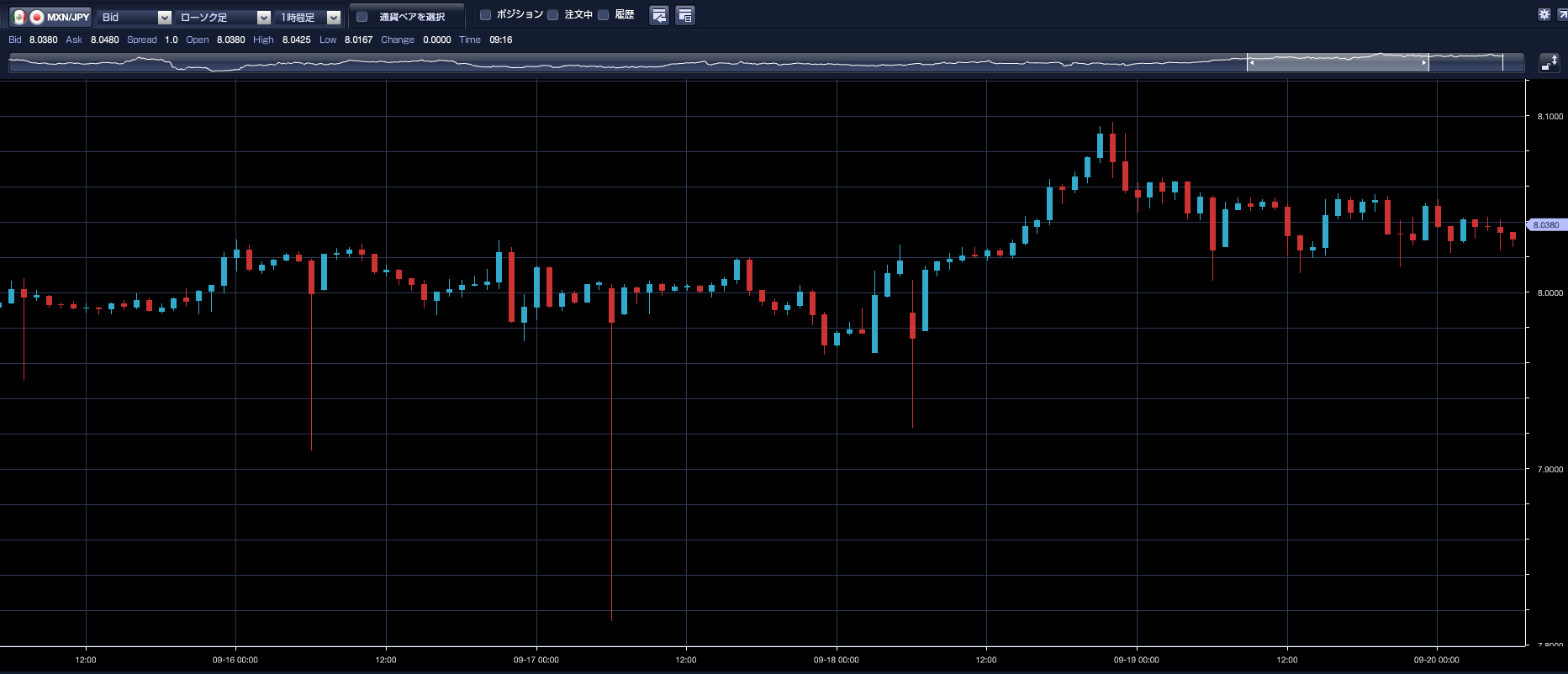1568x674 pixels.
Task: Enable the ポジション checkbox
Action: [x=485, y=15]
